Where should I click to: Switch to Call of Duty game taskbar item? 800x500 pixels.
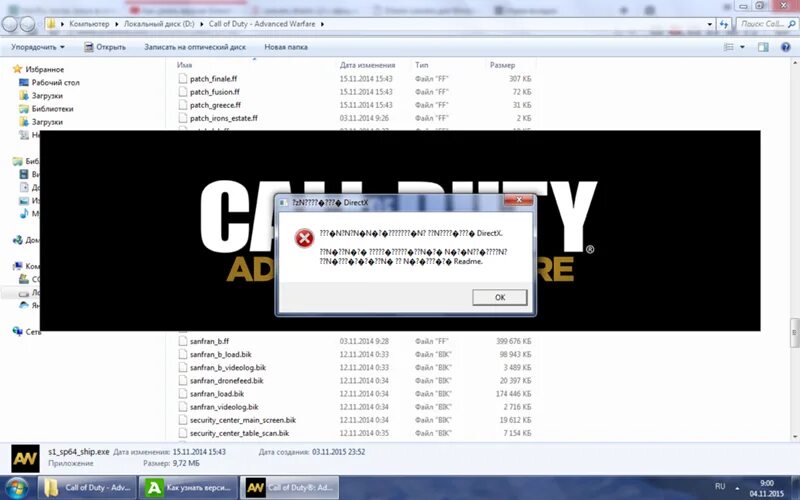pyautogui.click(x=290, y=488)
